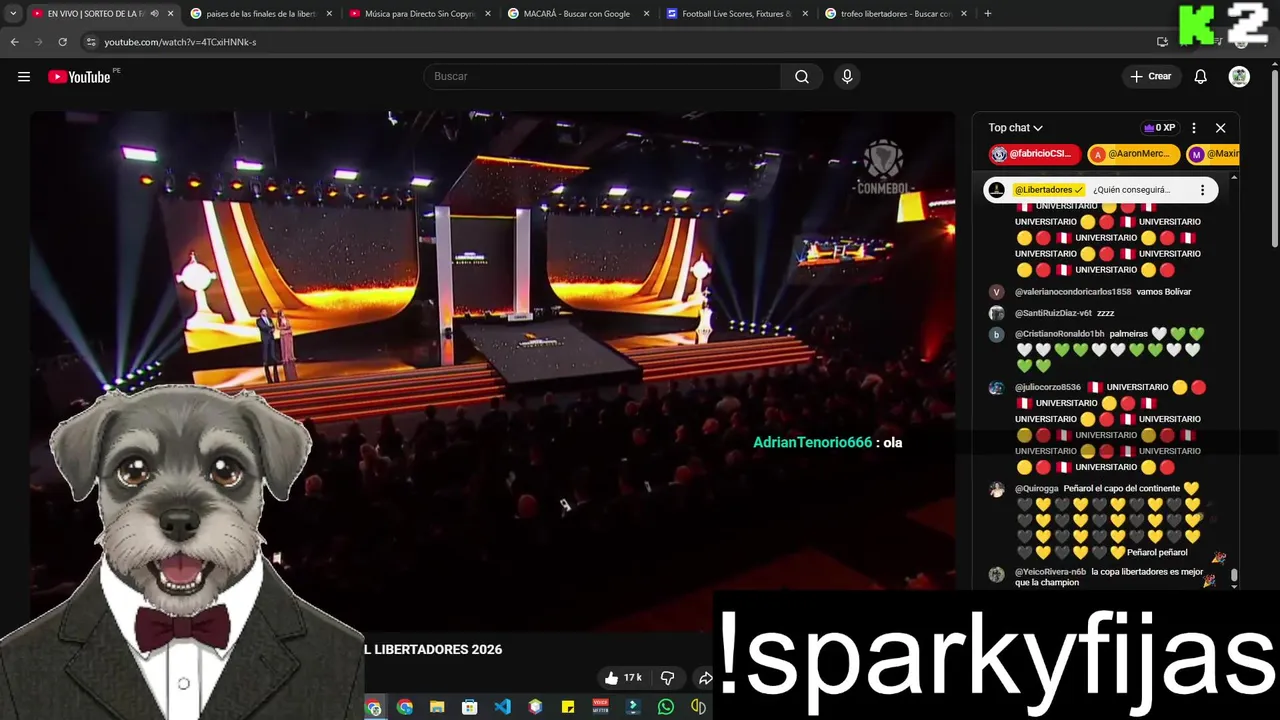
Task: Open tab search dropdown arrow
Action: pos(13,14)
